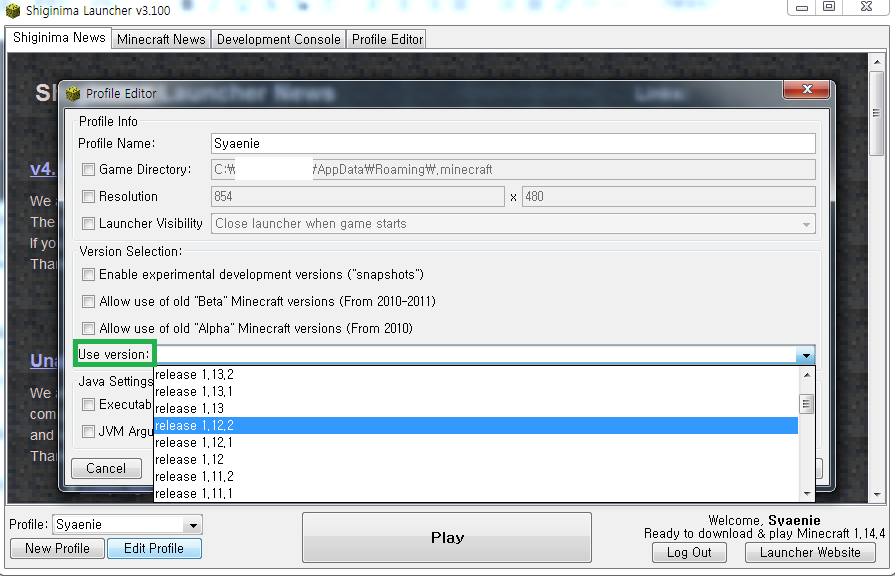Screen dimensions: 895x576
Task: Open the v4. news link behind dialog
Action: pyautogui.click(x=43, y=169)
